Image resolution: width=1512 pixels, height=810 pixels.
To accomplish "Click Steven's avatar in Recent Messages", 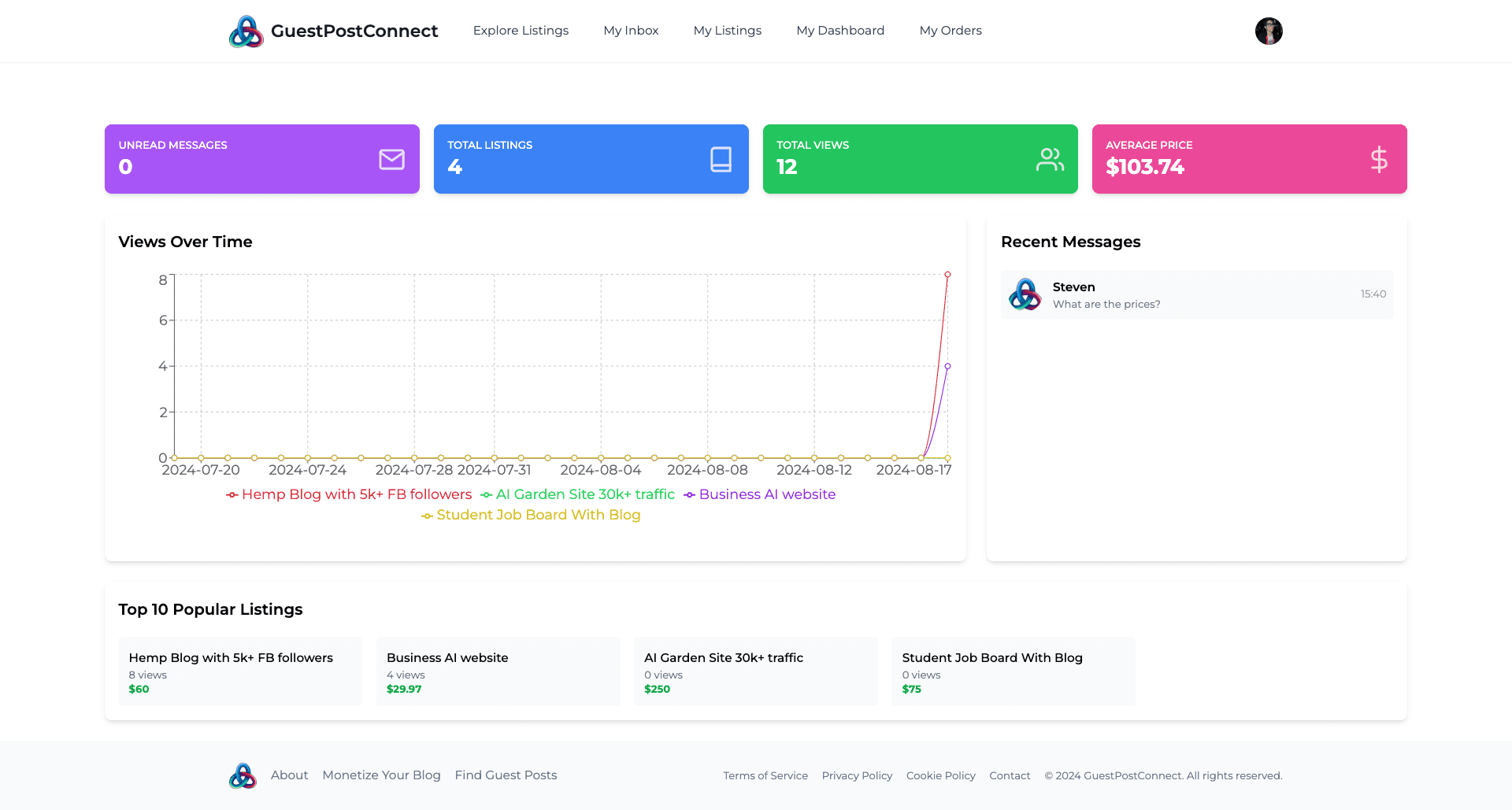I will (1025, 294).
